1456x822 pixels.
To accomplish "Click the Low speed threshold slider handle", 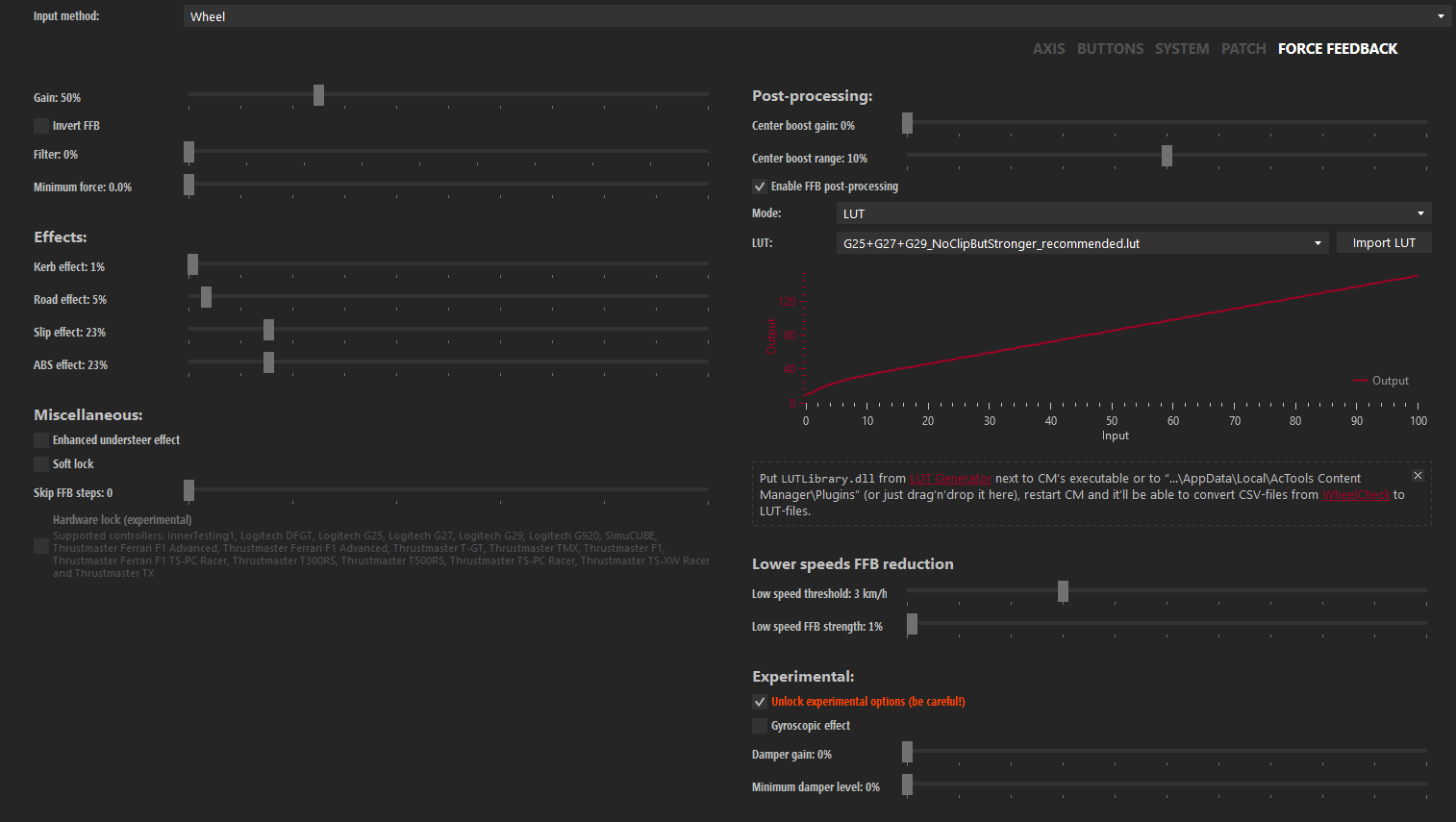I will 1063,591.
